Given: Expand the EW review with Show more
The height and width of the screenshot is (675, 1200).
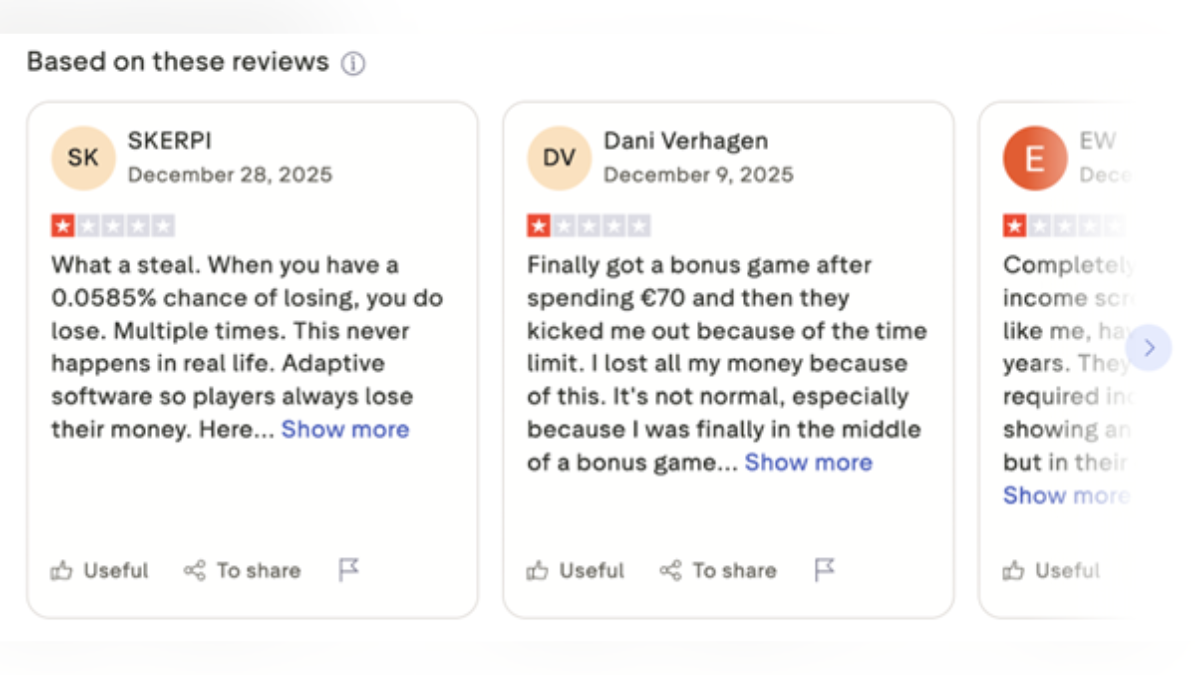Looking at the screenshot, I should click(1064, 495).
